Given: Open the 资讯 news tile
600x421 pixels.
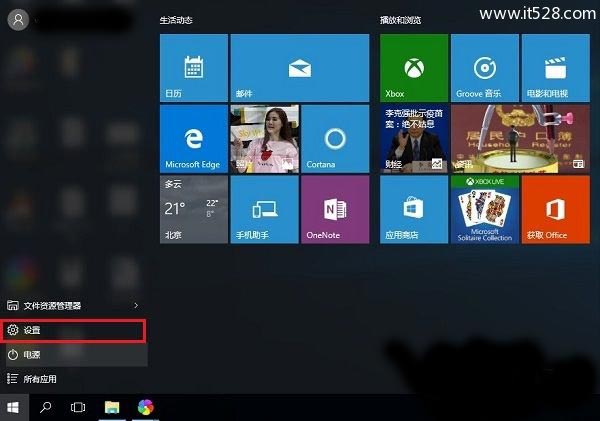Looking at the screenshot, I should 520,139.
